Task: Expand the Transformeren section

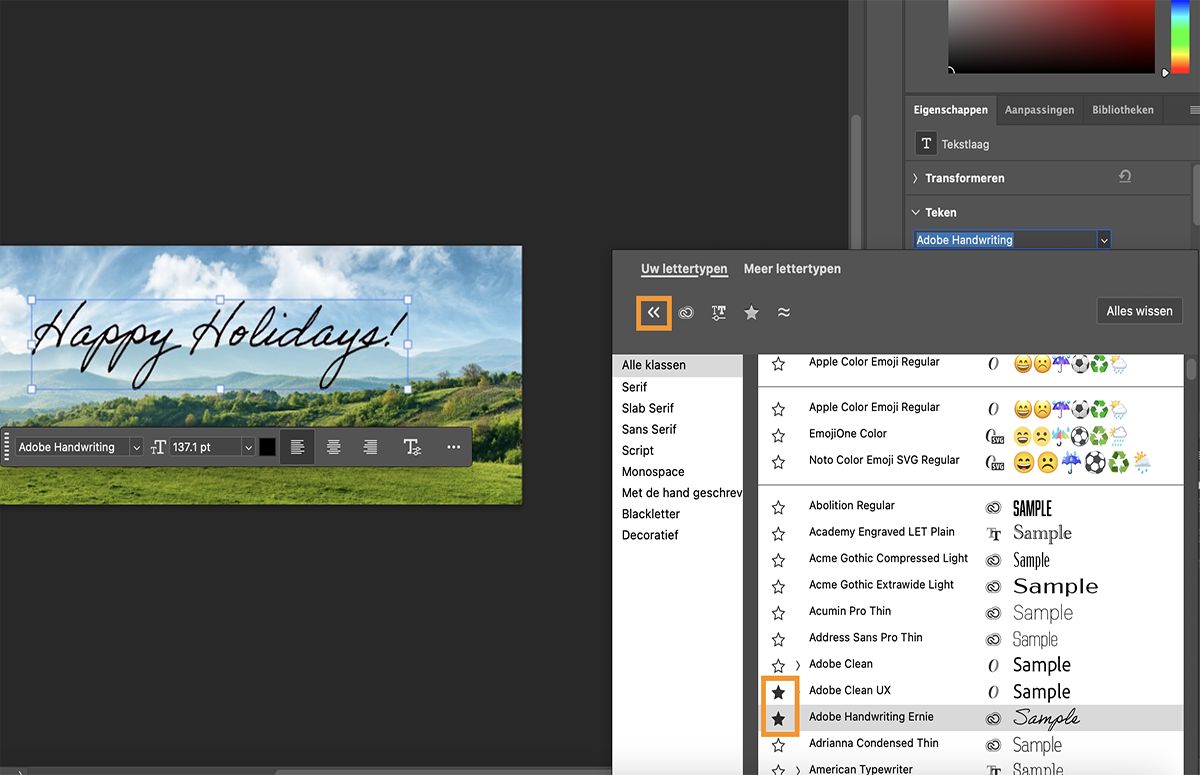Action: click(x=916, y=177)
